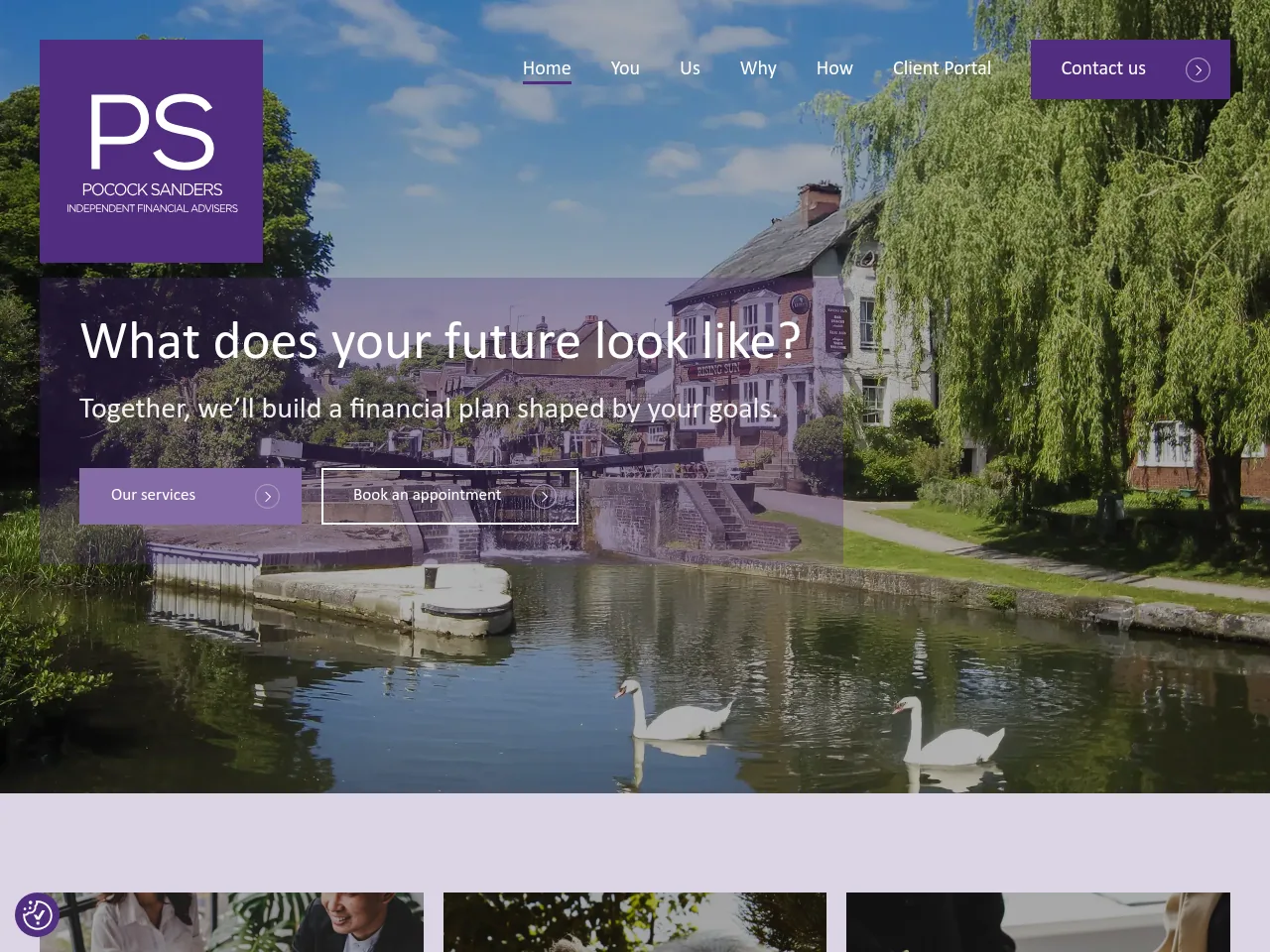Open the middle card thumbnail image
This screenshot has width=1270, height=952.
click(635, 922)
